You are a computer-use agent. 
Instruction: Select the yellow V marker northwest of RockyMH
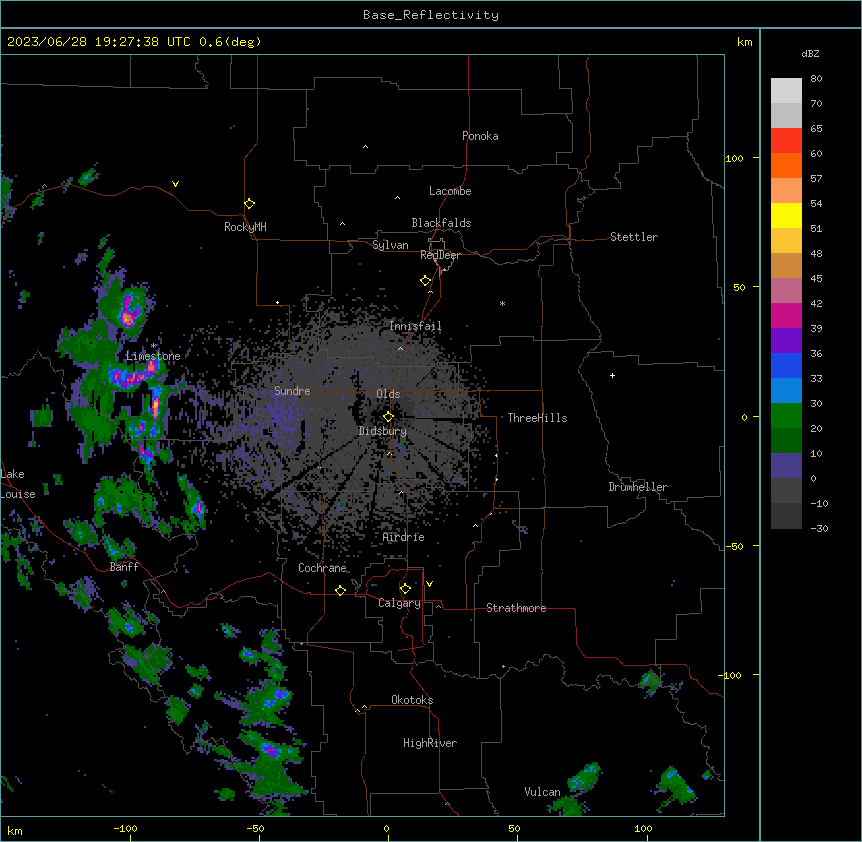[175, 184]
